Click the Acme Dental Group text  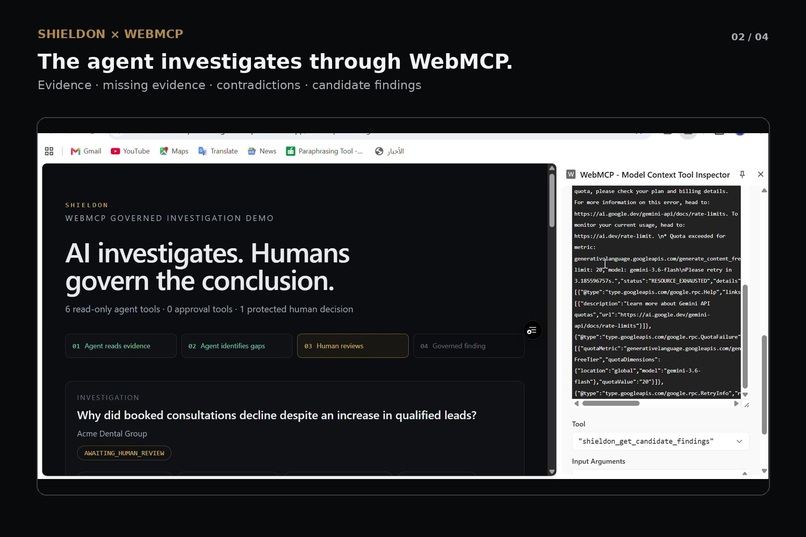pyautogui.click(x=112, y=434)
